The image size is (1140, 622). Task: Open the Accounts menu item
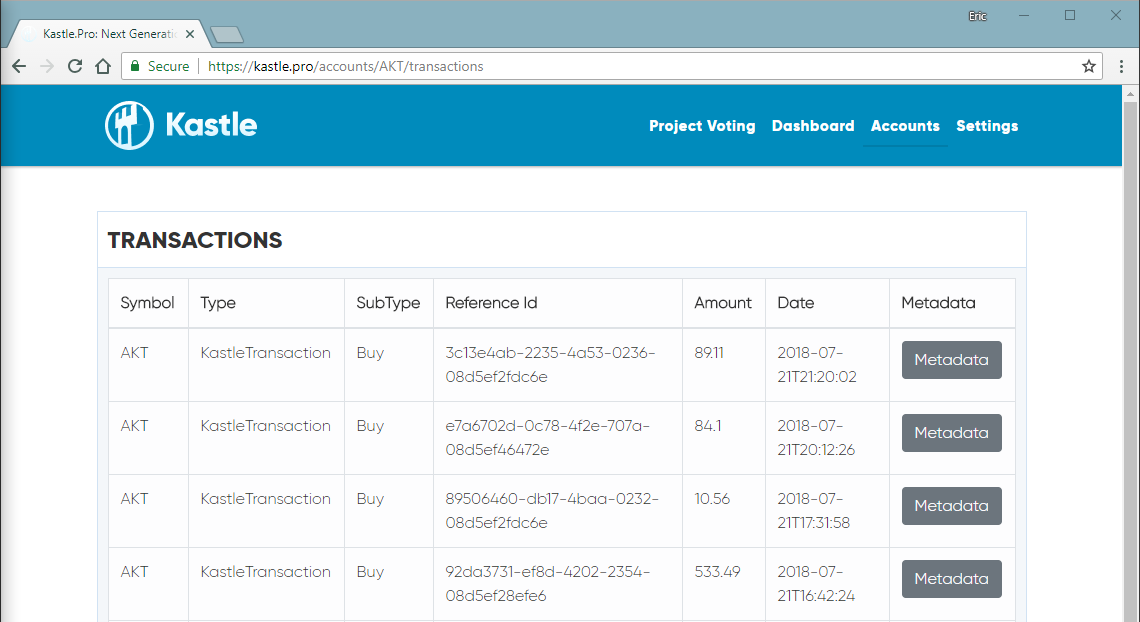pyautogui.click(x=905, y=126)
